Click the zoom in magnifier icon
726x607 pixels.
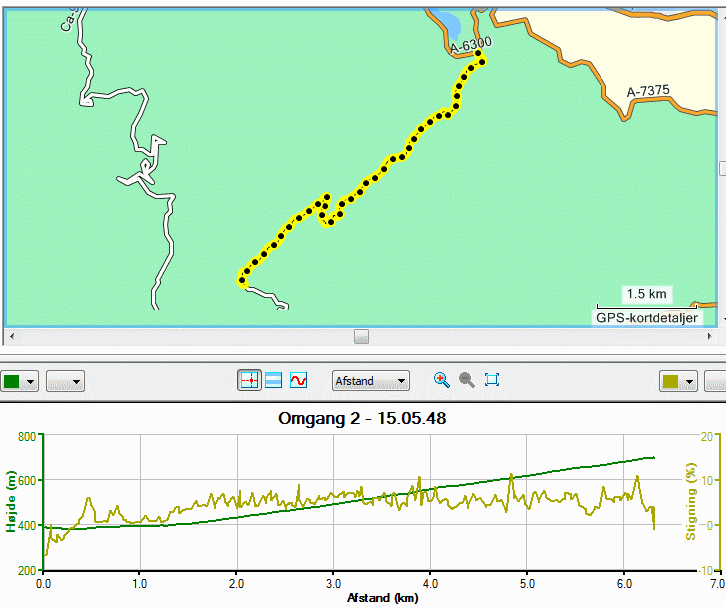pos(442,380)
